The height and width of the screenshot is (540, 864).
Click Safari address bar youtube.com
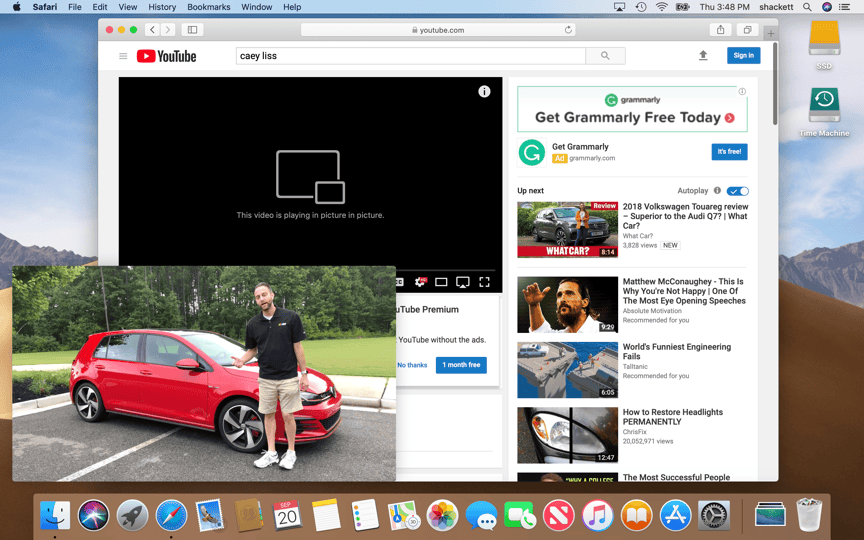point(438,30)
